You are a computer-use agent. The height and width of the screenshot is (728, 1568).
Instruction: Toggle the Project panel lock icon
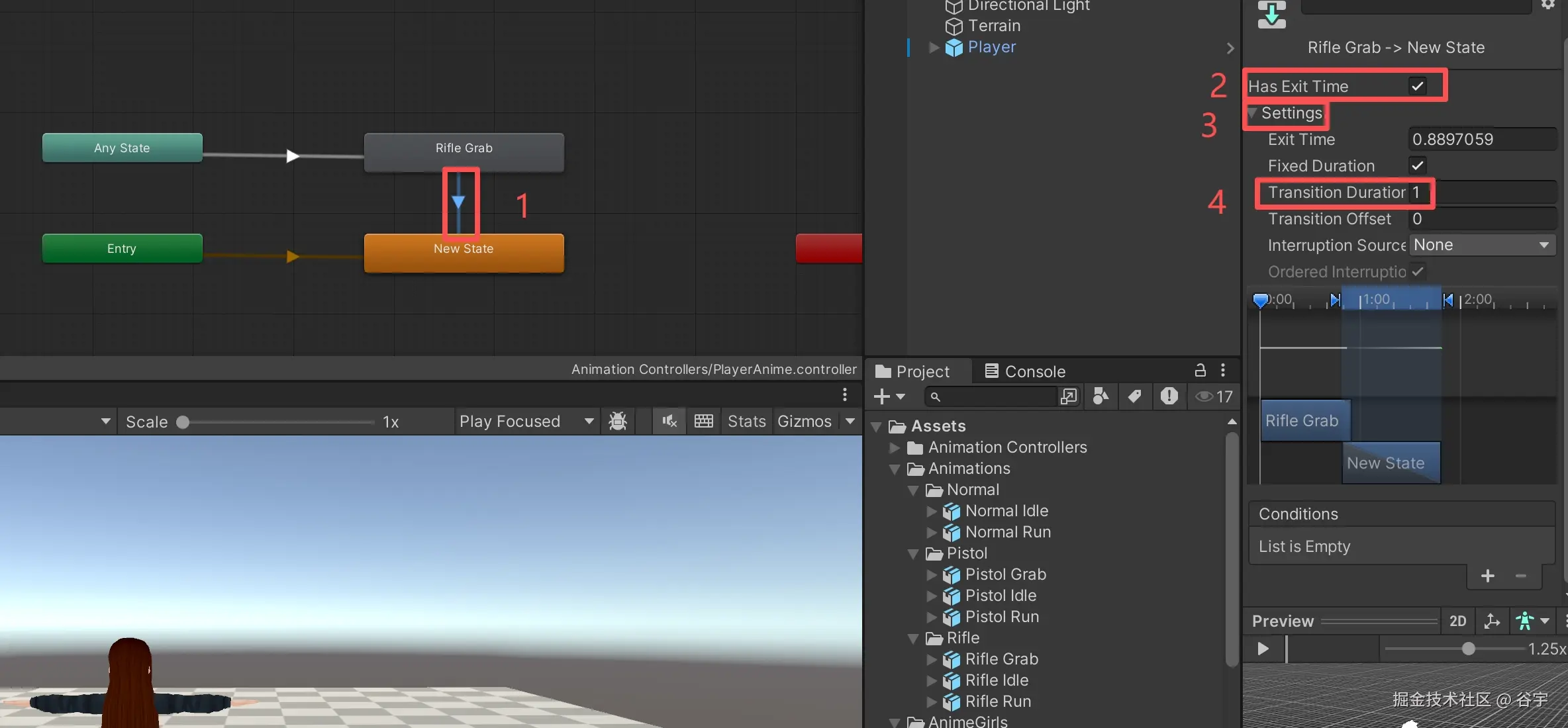(1200, 370)
